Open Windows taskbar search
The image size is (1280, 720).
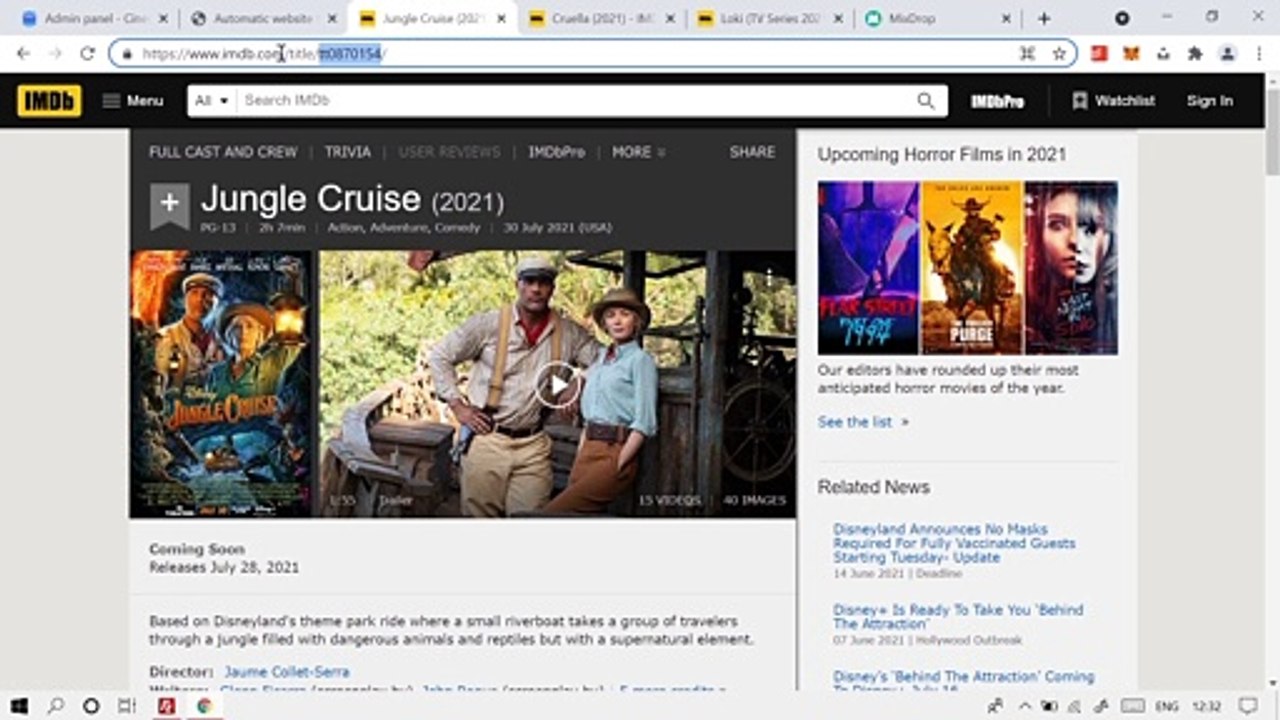(56, 706)
